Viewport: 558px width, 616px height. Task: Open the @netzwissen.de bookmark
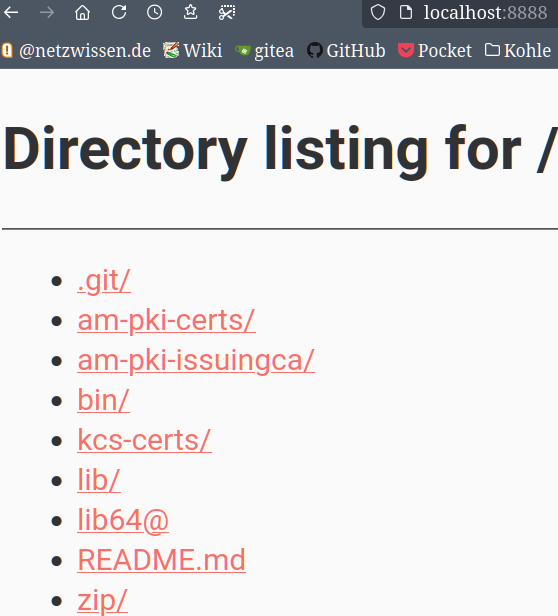coord(76,51)
